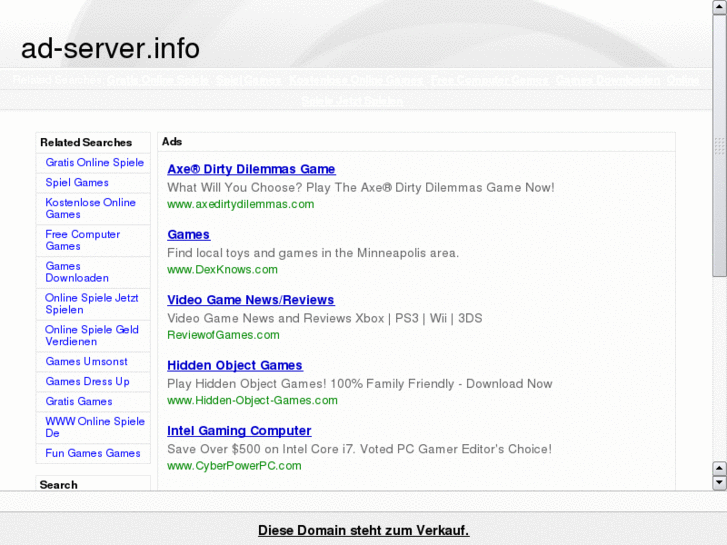The image size is (727, 545).
Task: Select Spiel Games in sidebar
Action: click(77, 182)
